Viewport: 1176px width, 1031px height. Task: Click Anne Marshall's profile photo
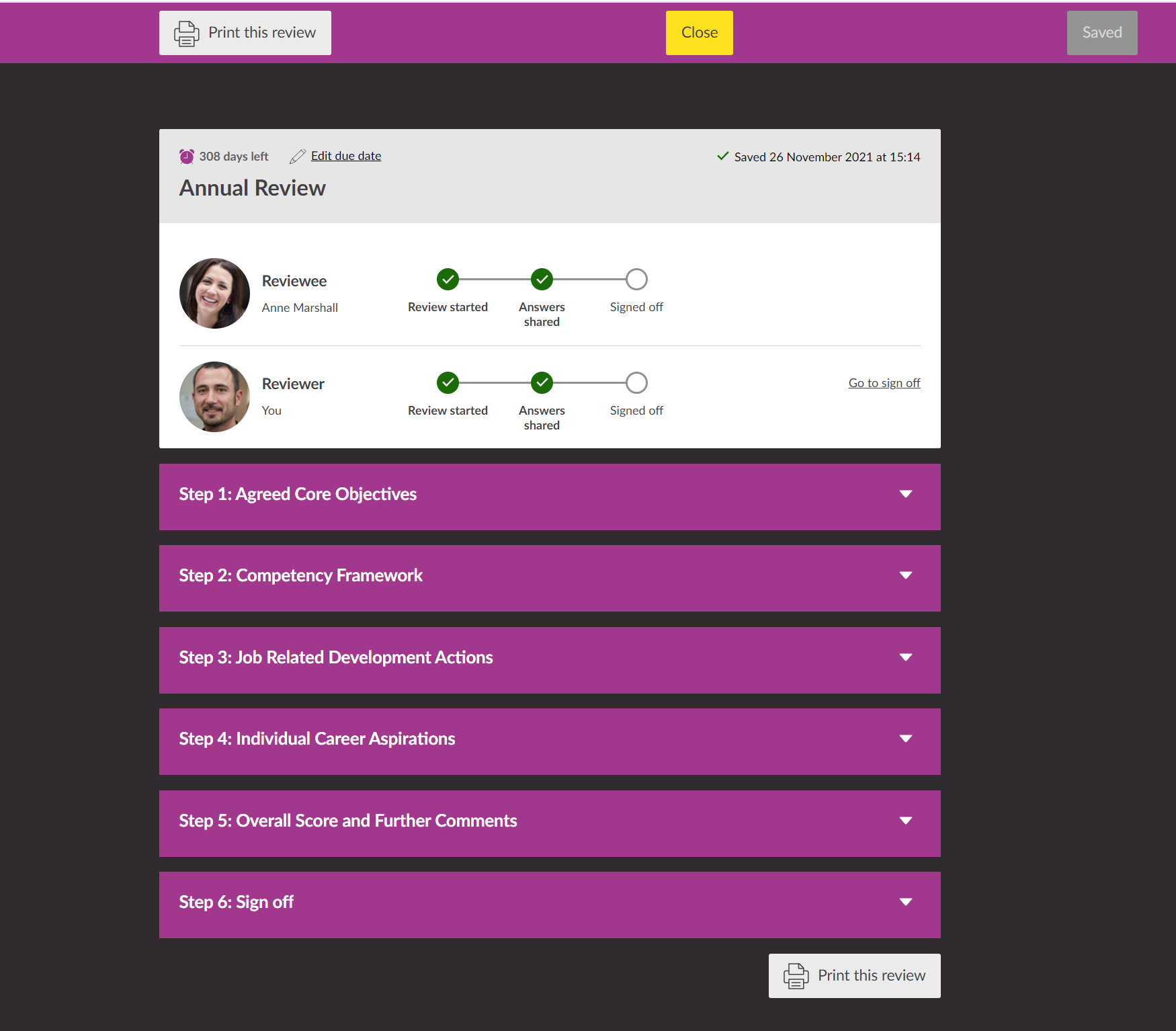[x=214, y=294]
